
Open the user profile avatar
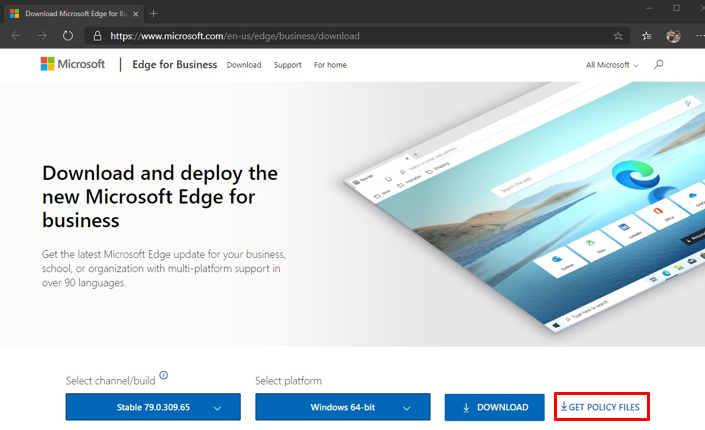[x=673, y=36]
